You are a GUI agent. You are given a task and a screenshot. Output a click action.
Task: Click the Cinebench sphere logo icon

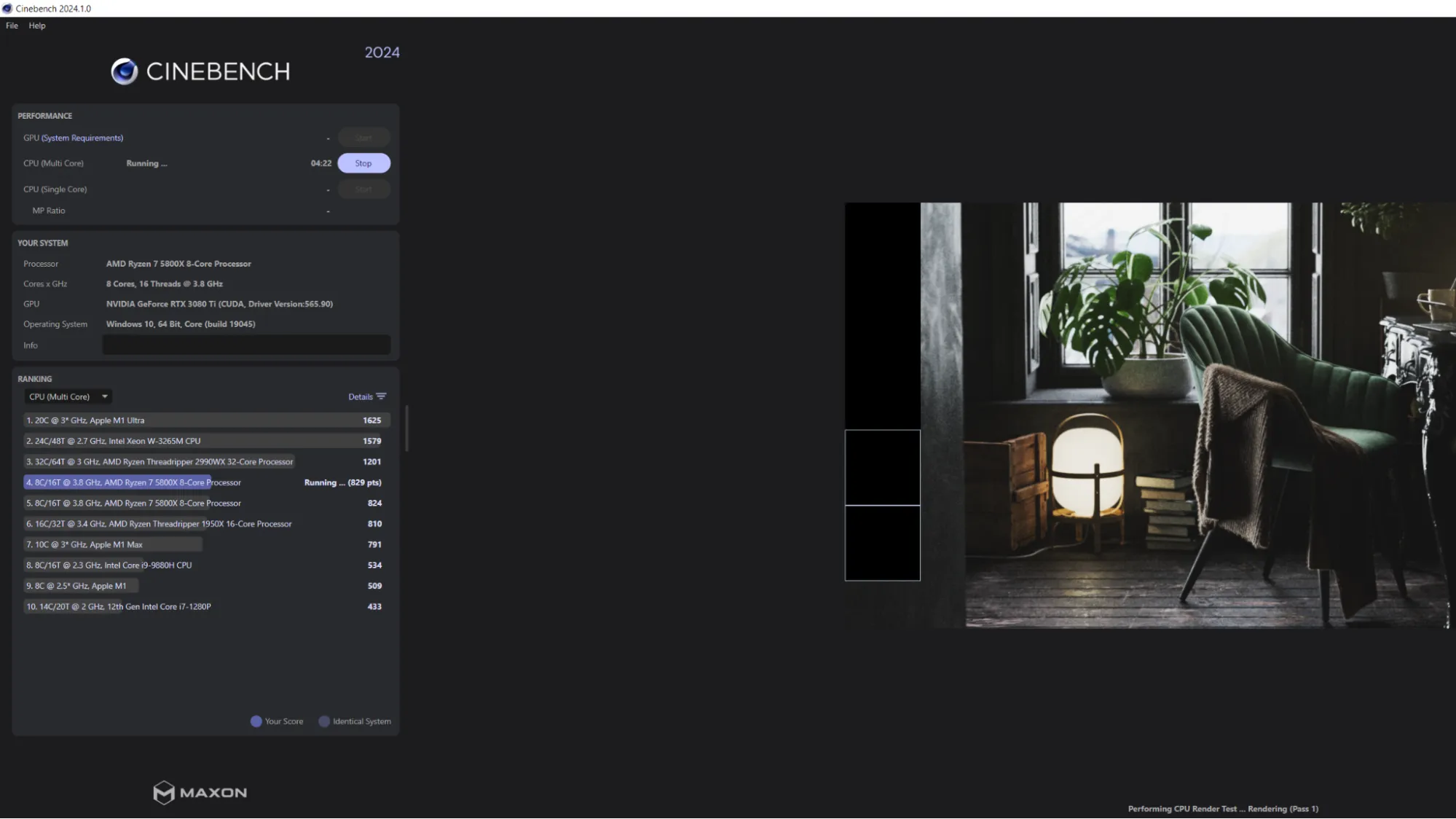click(x=125, y=71)
